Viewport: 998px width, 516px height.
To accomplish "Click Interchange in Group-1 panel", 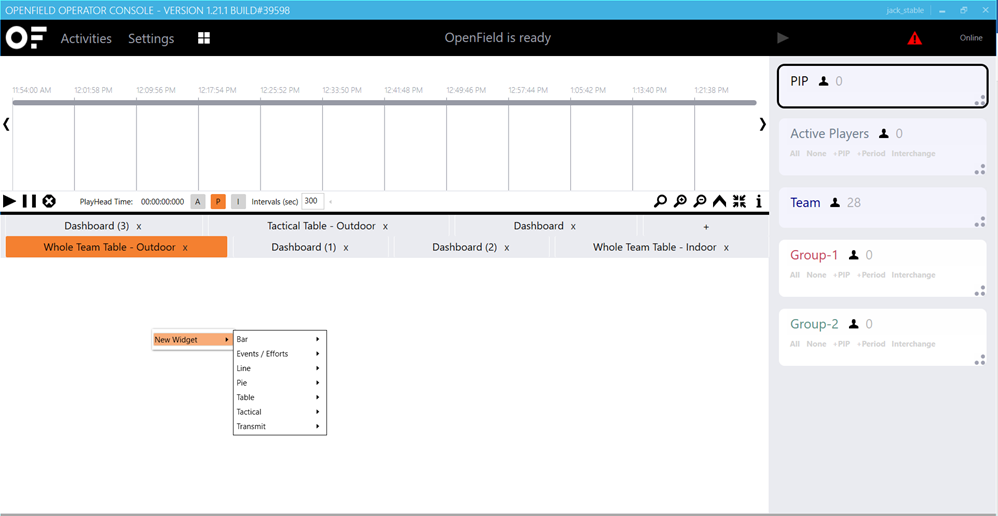I will coord(913,275).
